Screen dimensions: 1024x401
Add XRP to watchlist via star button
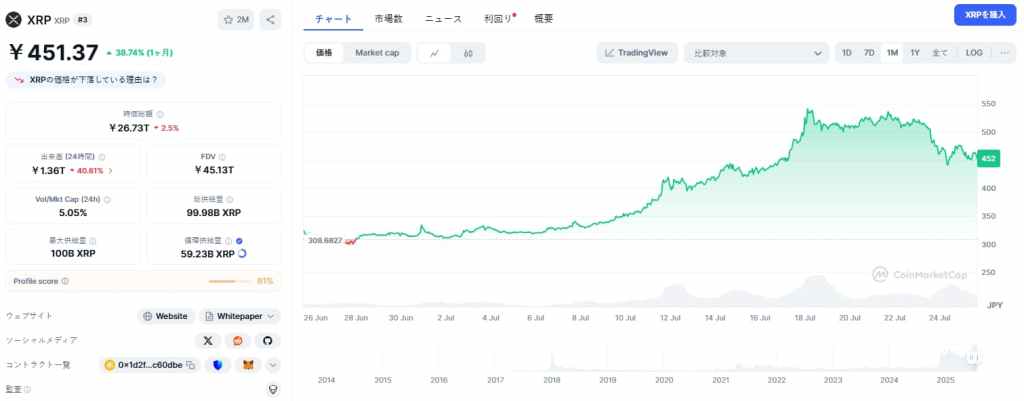click(236, 20)
